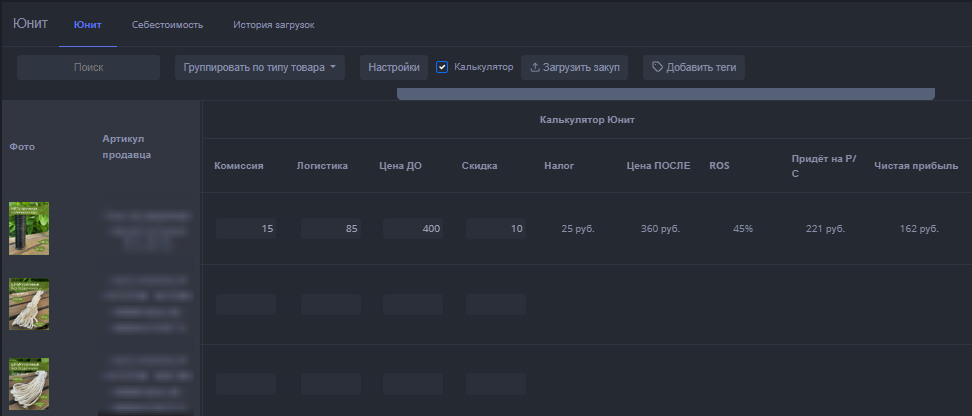972x416 pixels.
Task: Select the Юнит tab
Action: tap(87, 24)
